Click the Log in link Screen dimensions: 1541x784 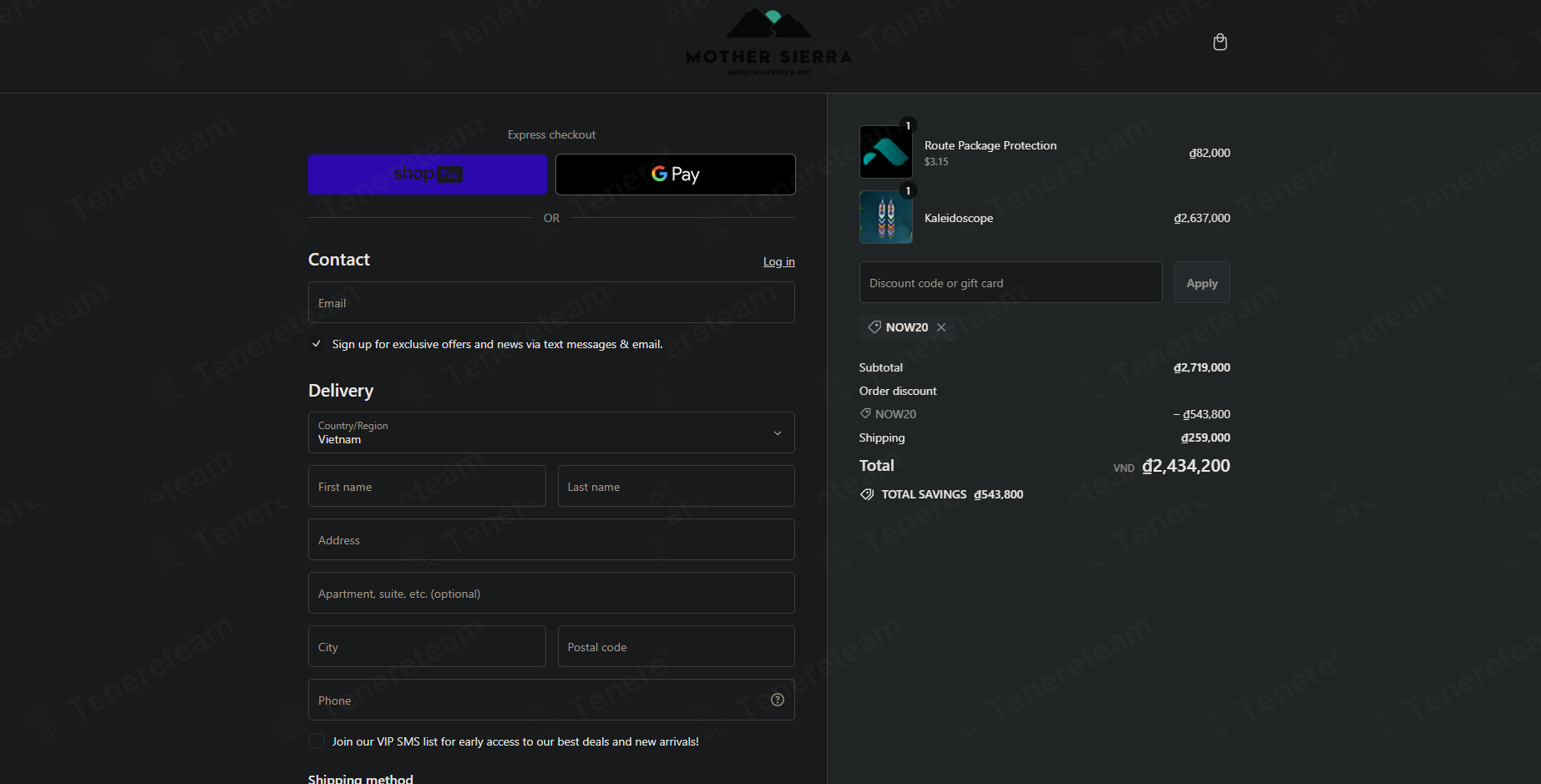click(778, 261)
